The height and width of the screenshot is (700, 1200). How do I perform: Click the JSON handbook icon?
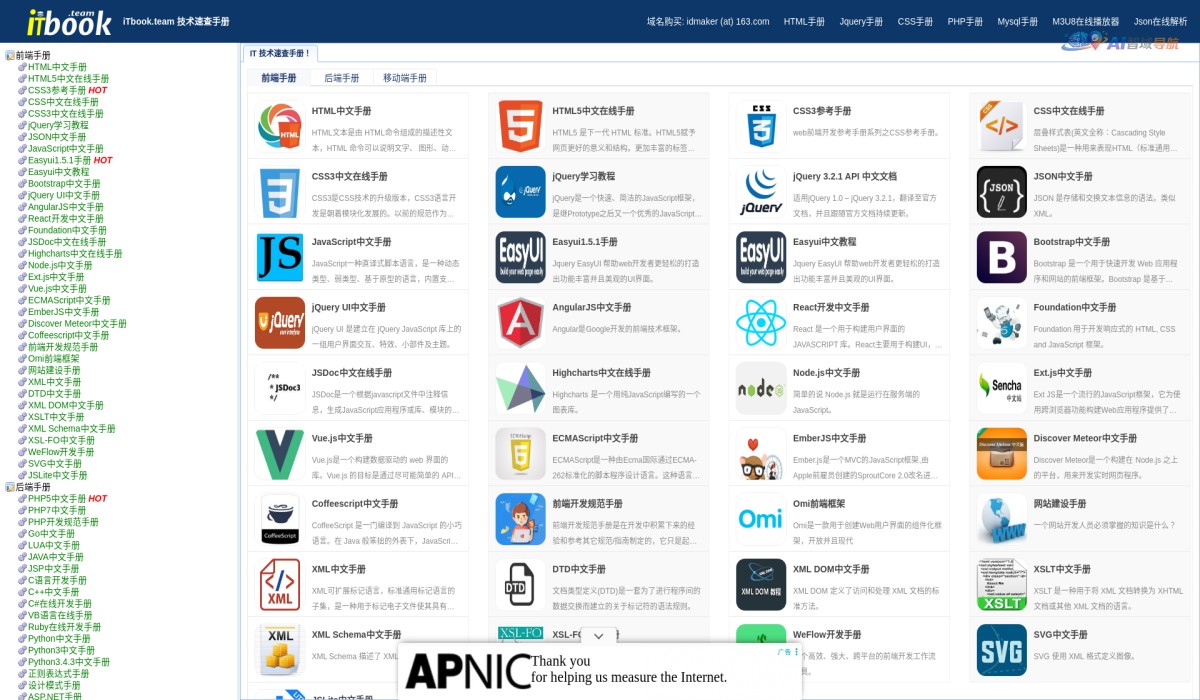(1001, 191)
